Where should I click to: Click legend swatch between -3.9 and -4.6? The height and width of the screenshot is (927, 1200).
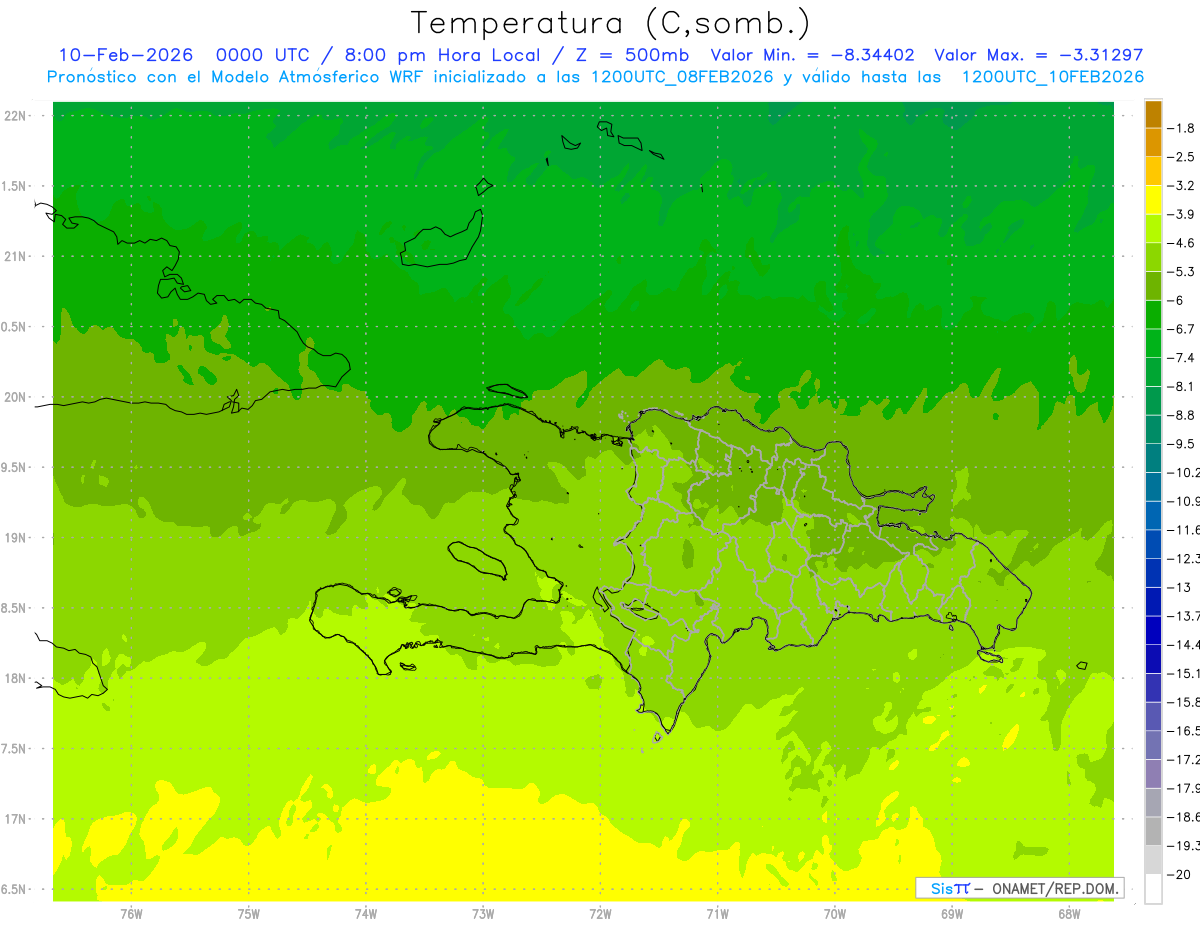1153,229
